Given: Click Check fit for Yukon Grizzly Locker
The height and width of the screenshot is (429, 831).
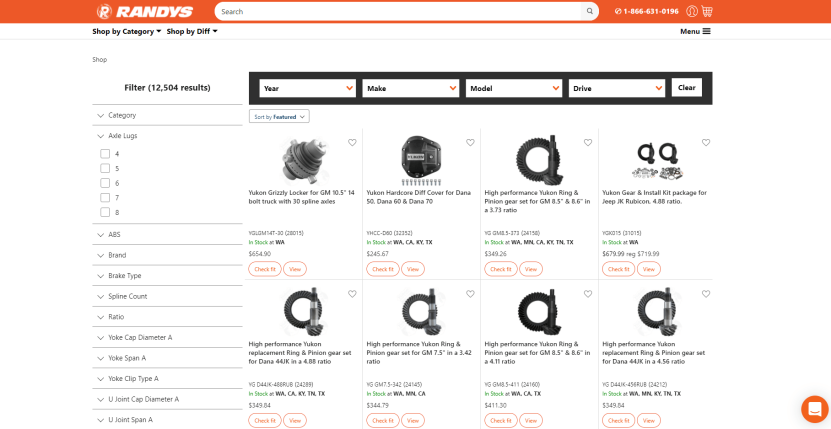Looking at the screenshot, I should coord(265,269).
